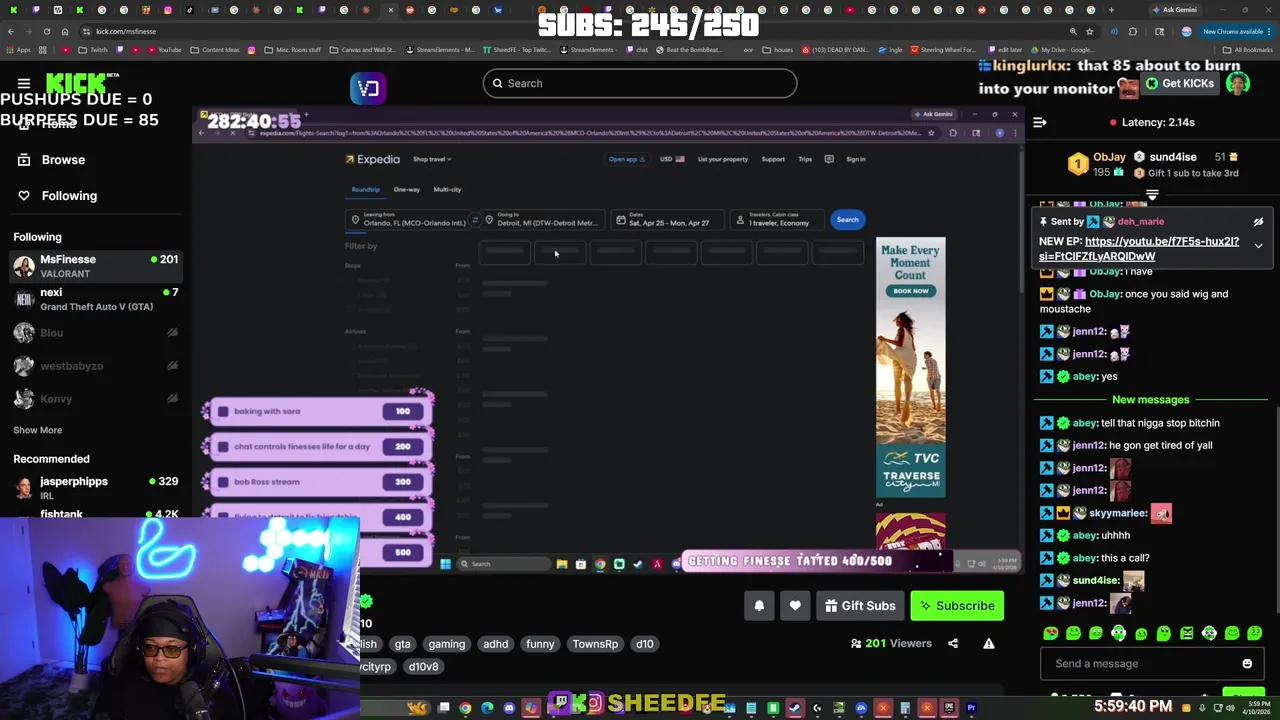1280x720 pixels.
Task: Collapse the chat panel with arrow icon
Action: click(1040, 122)
